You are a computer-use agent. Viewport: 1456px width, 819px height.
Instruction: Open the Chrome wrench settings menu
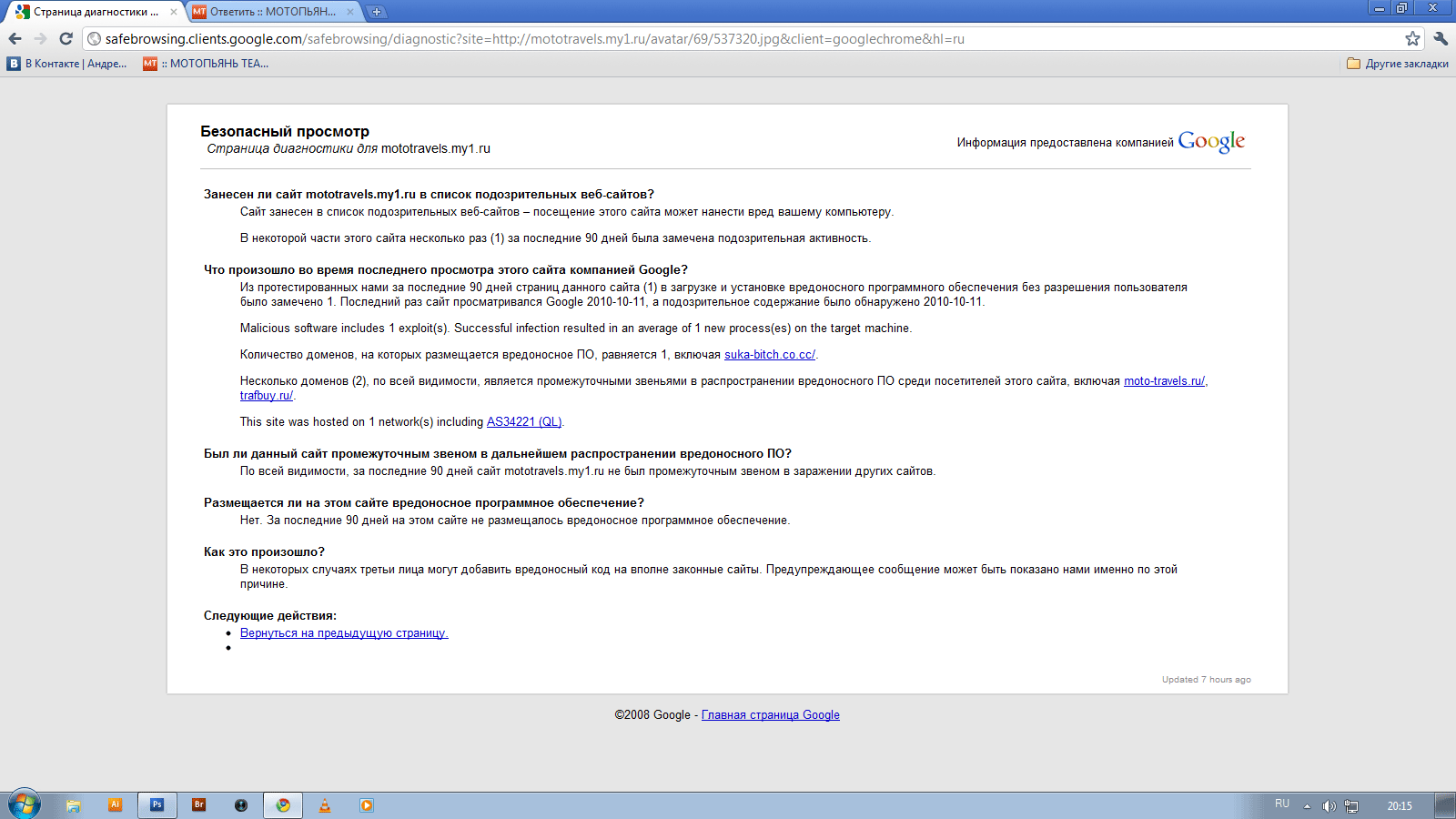[x=1441, y=38]
